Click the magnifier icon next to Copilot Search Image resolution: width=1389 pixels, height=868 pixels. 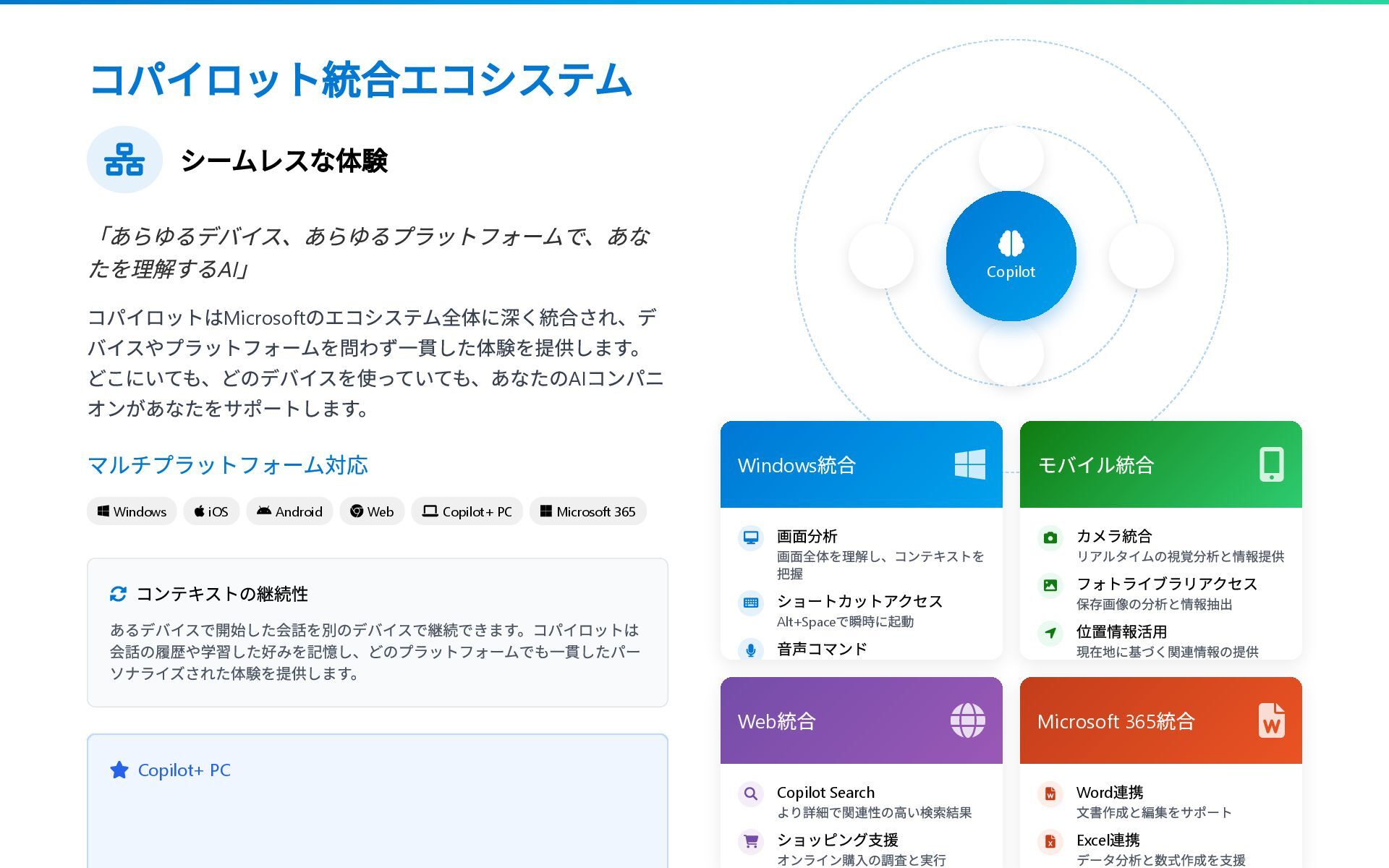(x=751, y=793)
